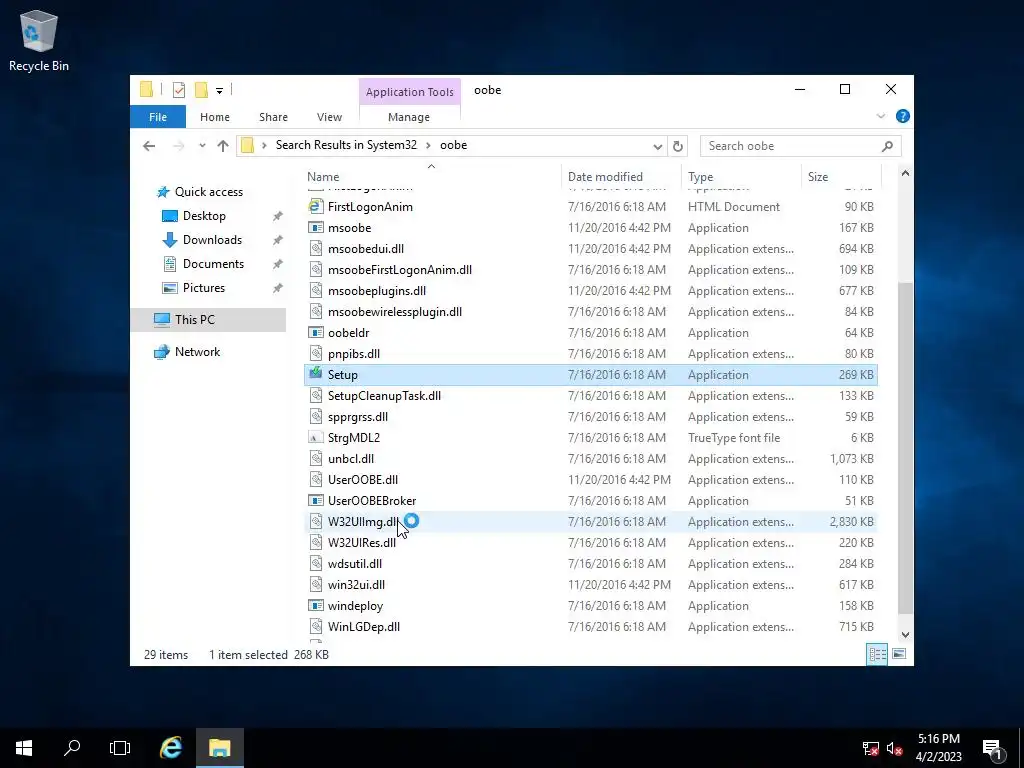
Task: Open the File menu tab
Action: pyautogui.click(x=158, y=117)
